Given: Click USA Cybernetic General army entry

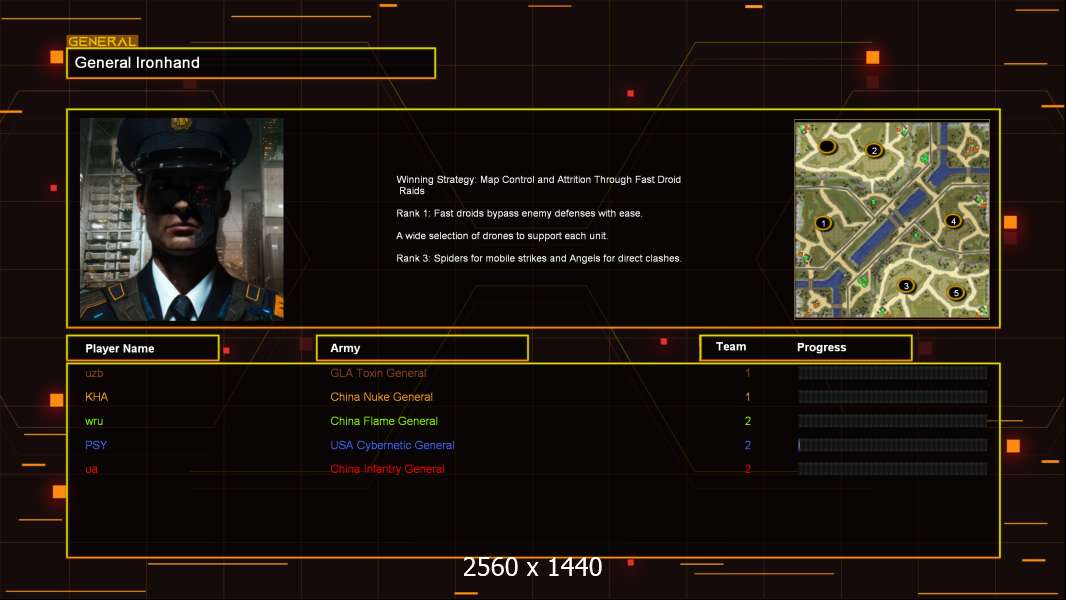Looking at the screenshot, I should 392,445.
